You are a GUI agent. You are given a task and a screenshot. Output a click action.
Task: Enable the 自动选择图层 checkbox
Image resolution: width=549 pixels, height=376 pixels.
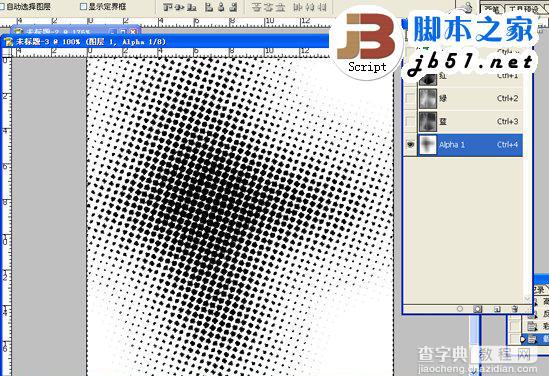point(3,6)
